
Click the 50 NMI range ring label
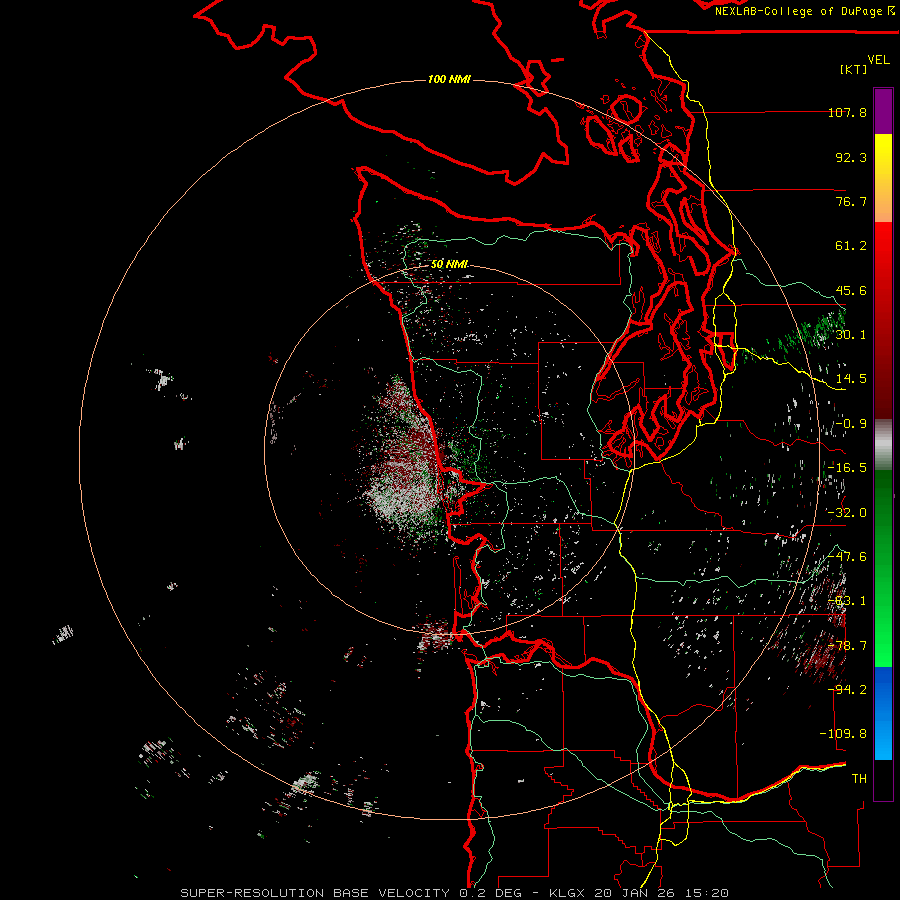coord(449,264)
